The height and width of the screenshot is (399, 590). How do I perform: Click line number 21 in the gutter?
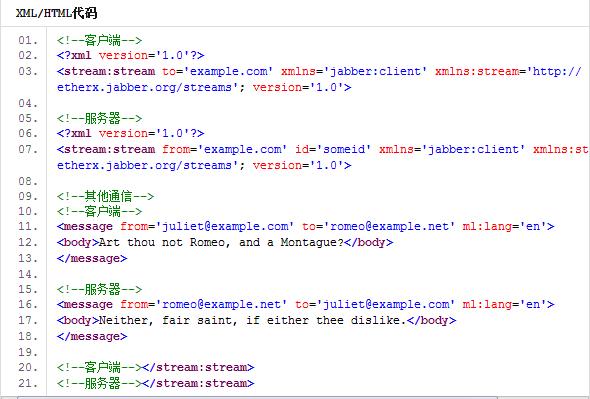coord(28,383)
